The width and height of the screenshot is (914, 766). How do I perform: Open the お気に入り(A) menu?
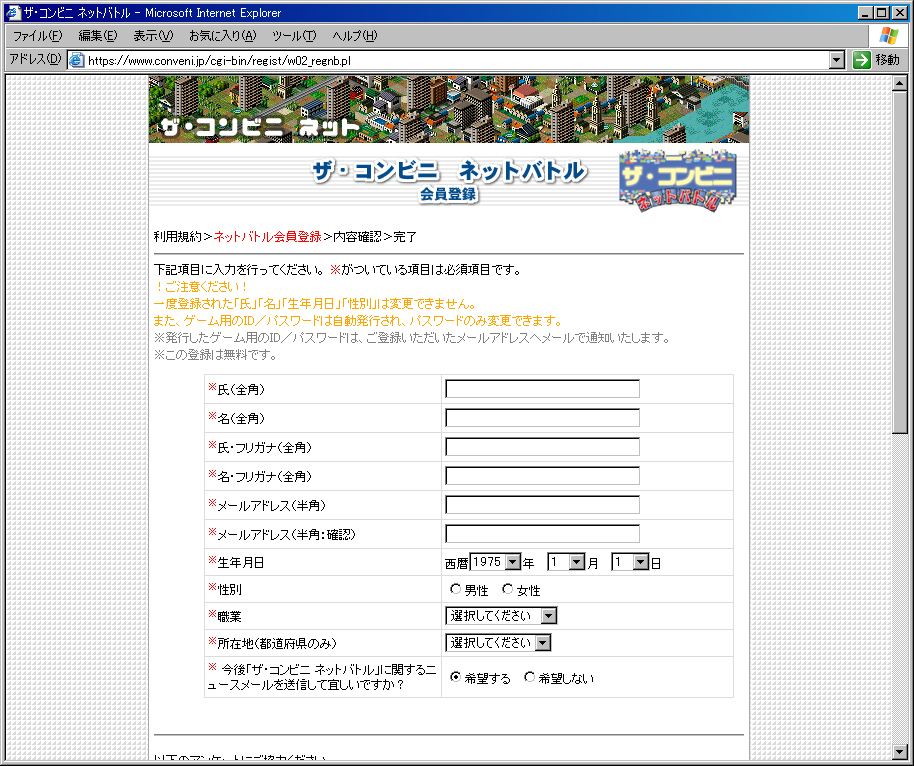pyautogui.click(x=223, y=36)
